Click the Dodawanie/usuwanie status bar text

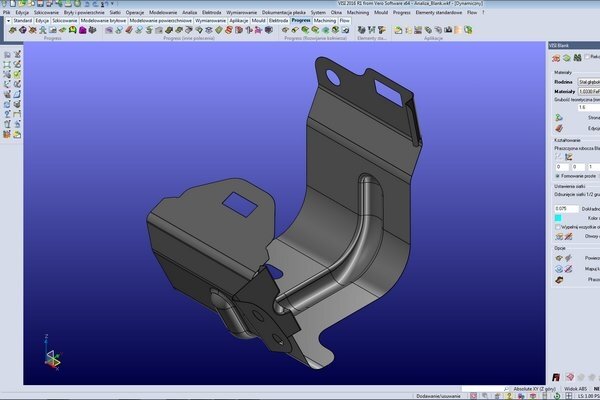pyautogui.click(x=439, y=396)
